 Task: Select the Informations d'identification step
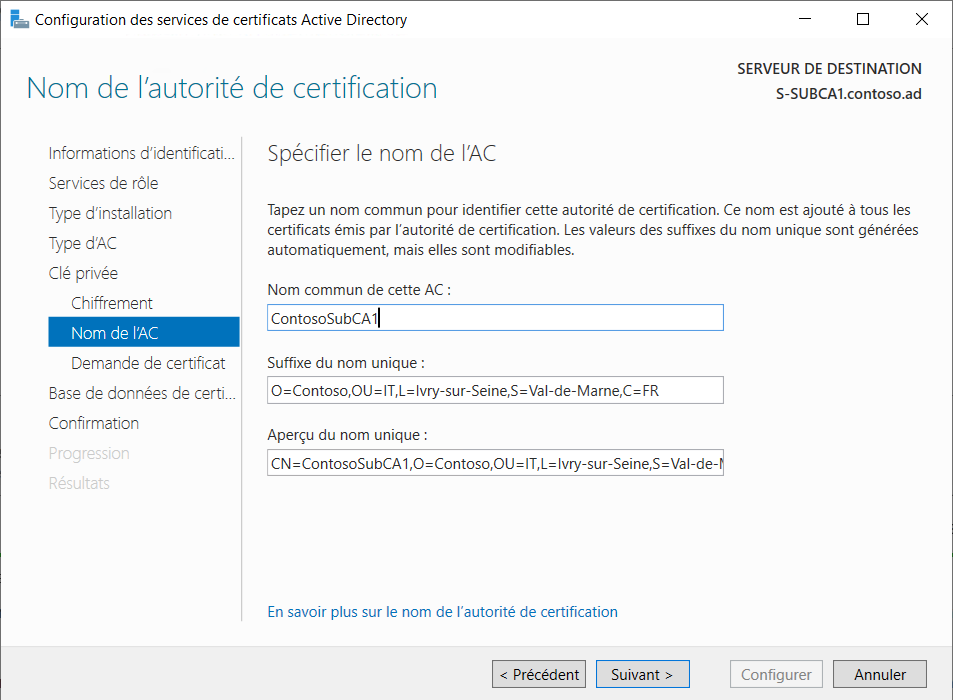[x=140, y=153]
